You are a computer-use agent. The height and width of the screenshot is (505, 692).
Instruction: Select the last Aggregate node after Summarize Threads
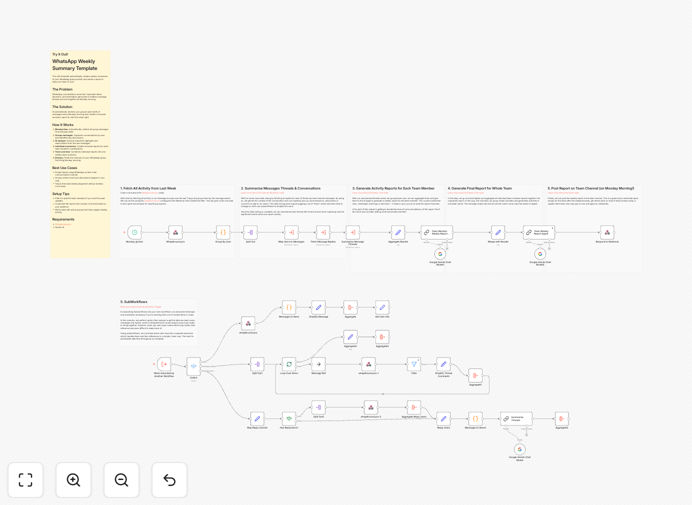pyautogui.click(x=562, y=418)
